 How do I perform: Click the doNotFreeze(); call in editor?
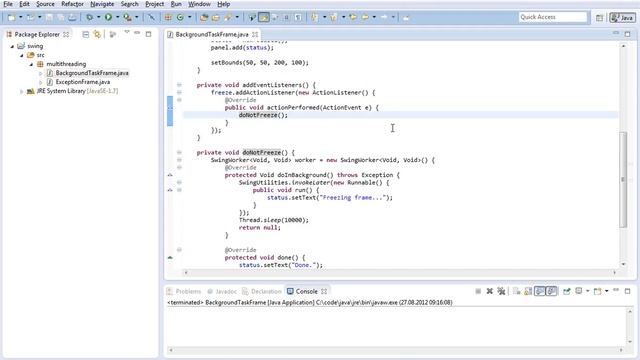[263, 115]
